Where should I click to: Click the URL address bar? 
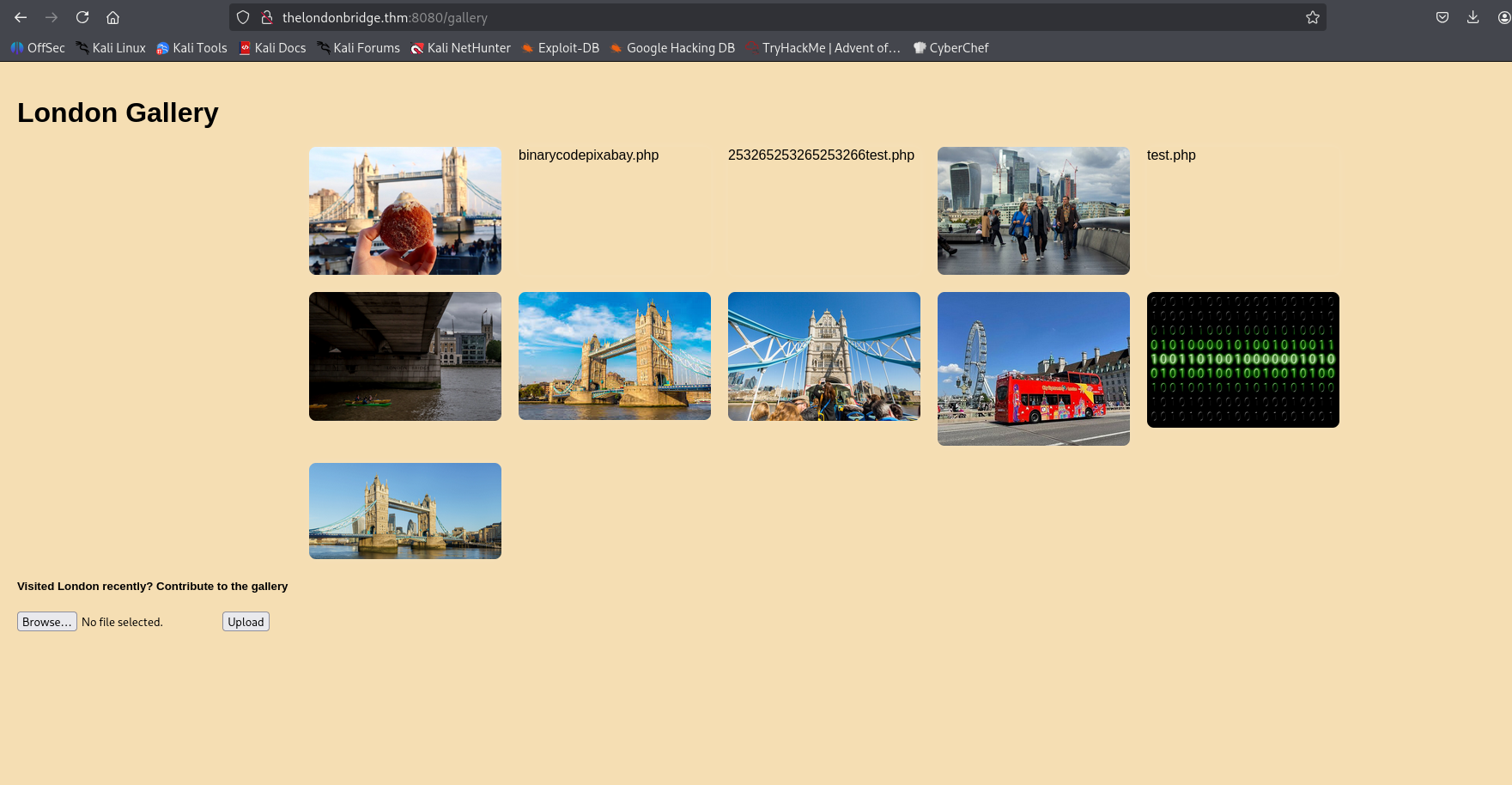[773, 17]
